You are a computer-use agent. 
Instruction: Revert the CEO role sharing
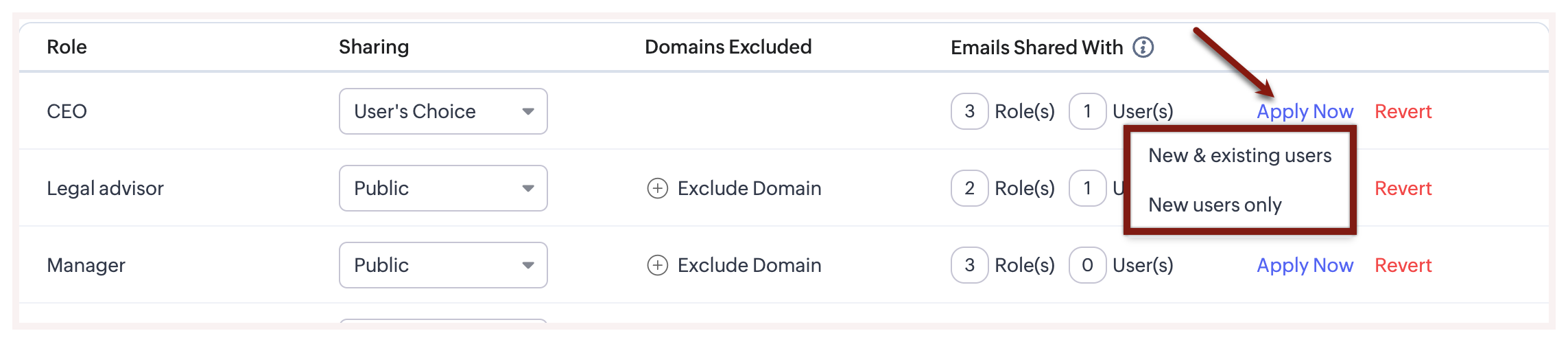point(1403,111)
